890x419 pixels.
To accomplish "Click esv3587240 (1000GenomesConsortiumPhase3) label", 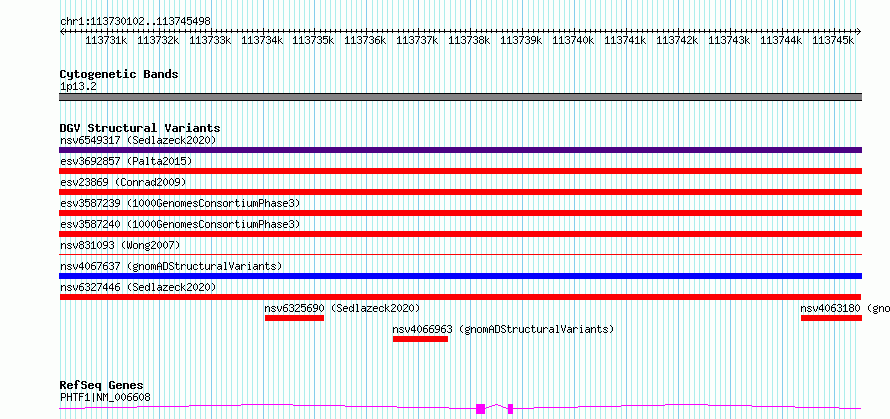I will [180, 224].
